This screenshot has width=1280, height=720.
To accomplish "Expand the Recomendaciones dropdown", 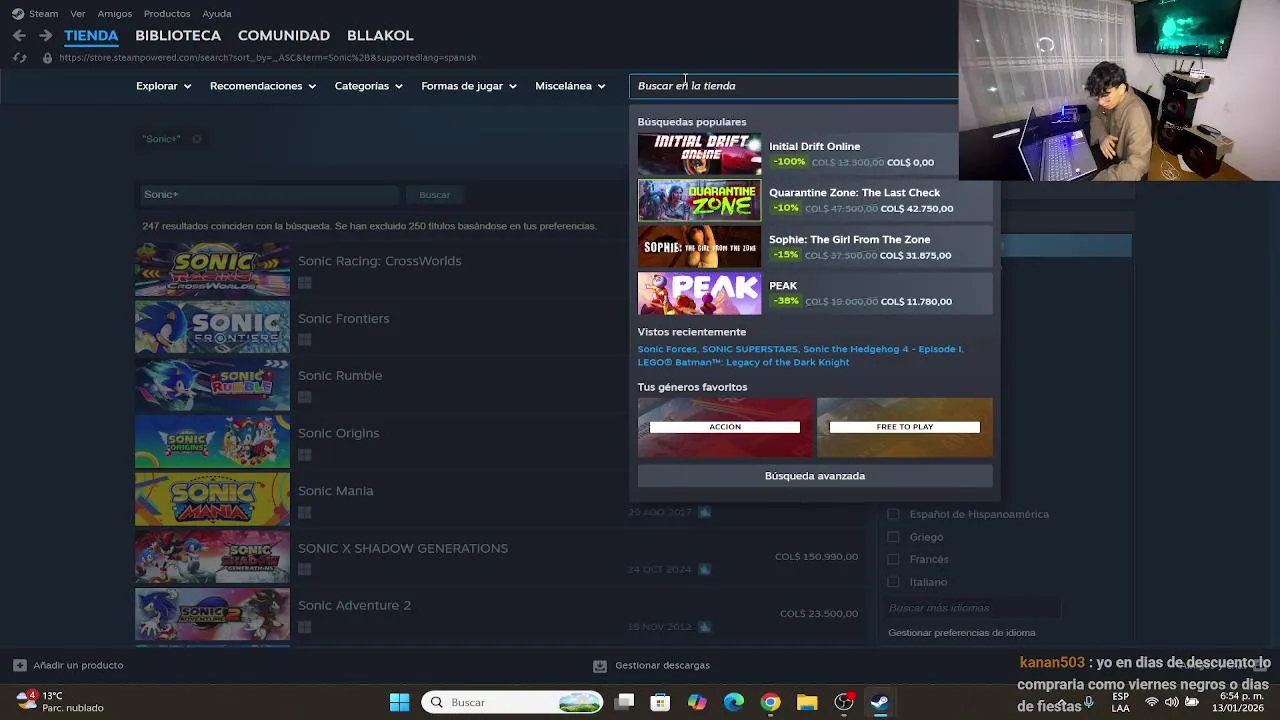I will click(x=263, y=86).
